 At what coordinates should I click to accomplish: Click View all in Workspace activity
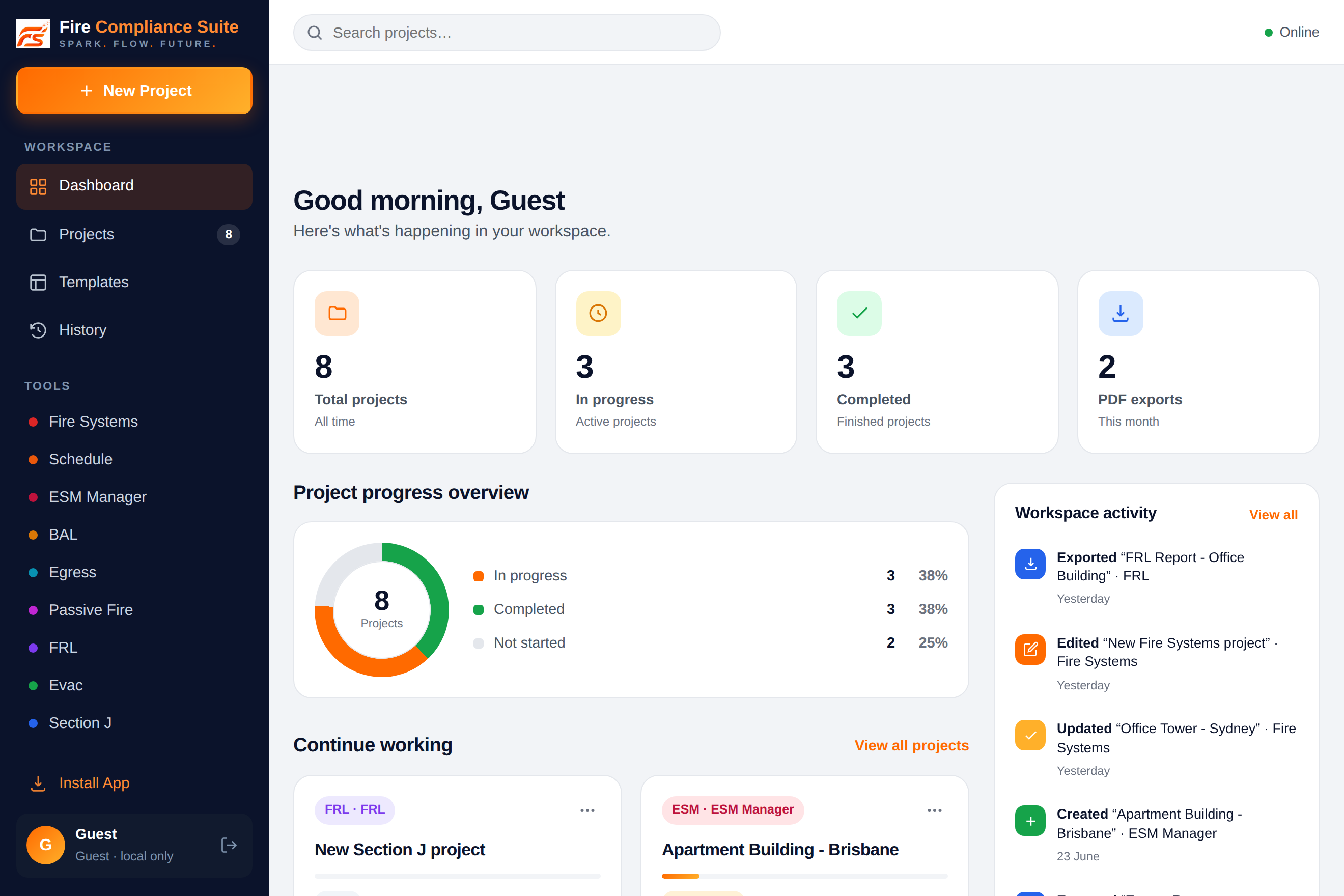[x=1273, y=515]
